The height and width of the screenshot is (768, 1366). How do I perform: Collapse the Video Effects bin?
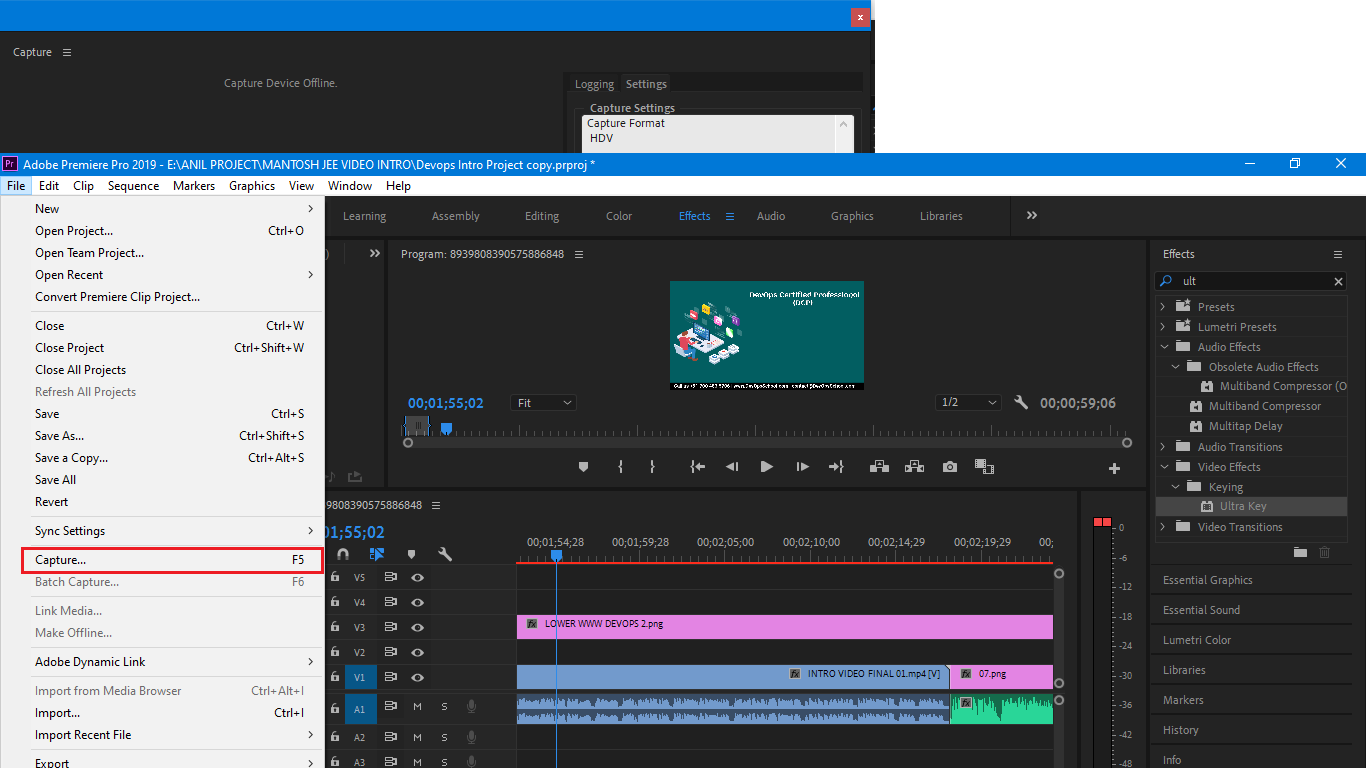click(1163, 467)
